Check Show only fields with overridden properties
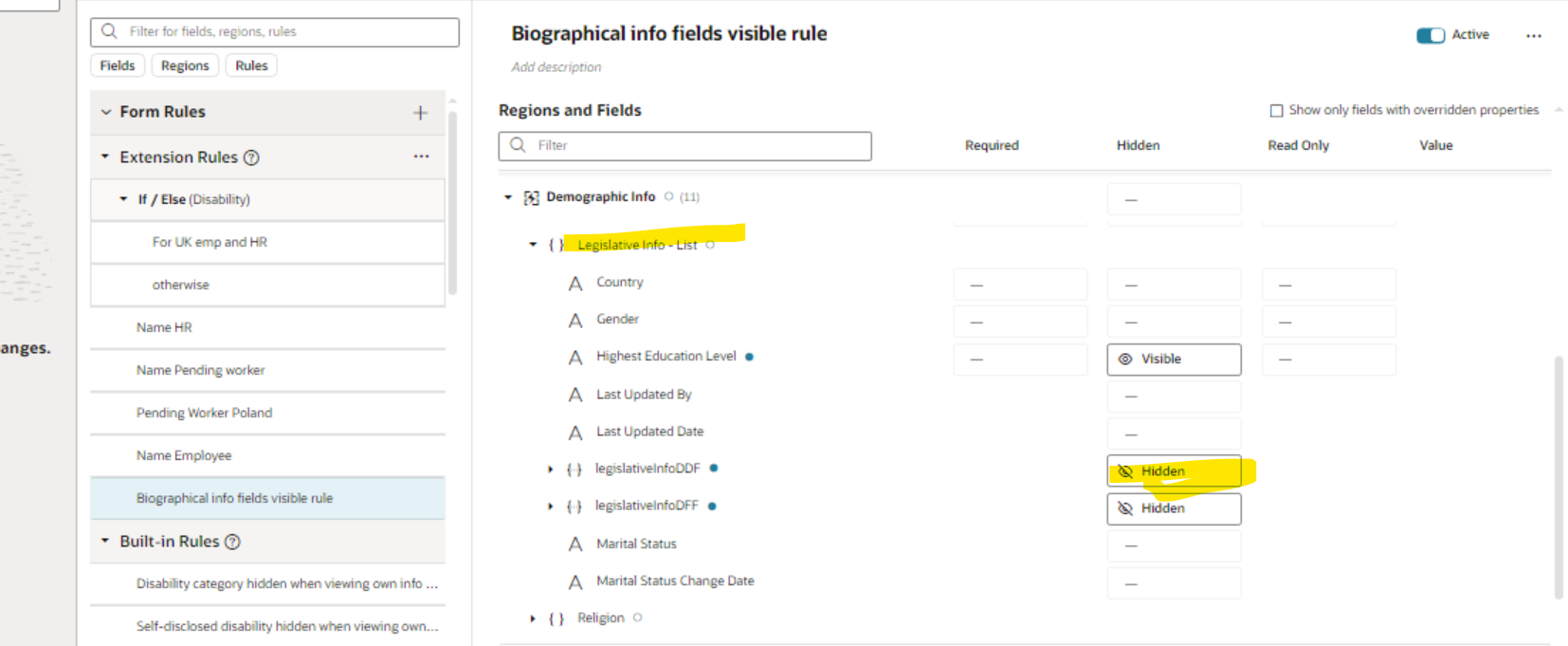Screen dimensions: 1568x646 pos(1276,110)
